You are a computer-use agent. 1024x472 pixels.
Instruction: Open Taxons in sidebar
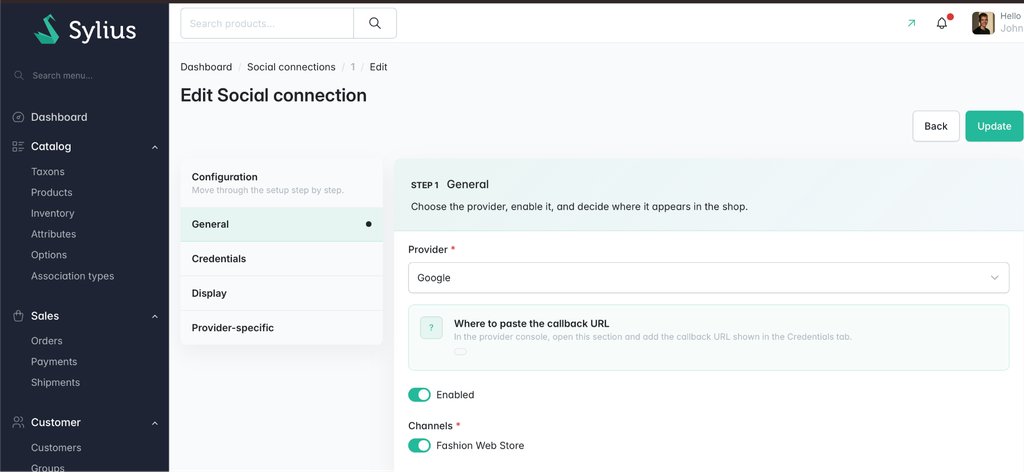(48, 172)
